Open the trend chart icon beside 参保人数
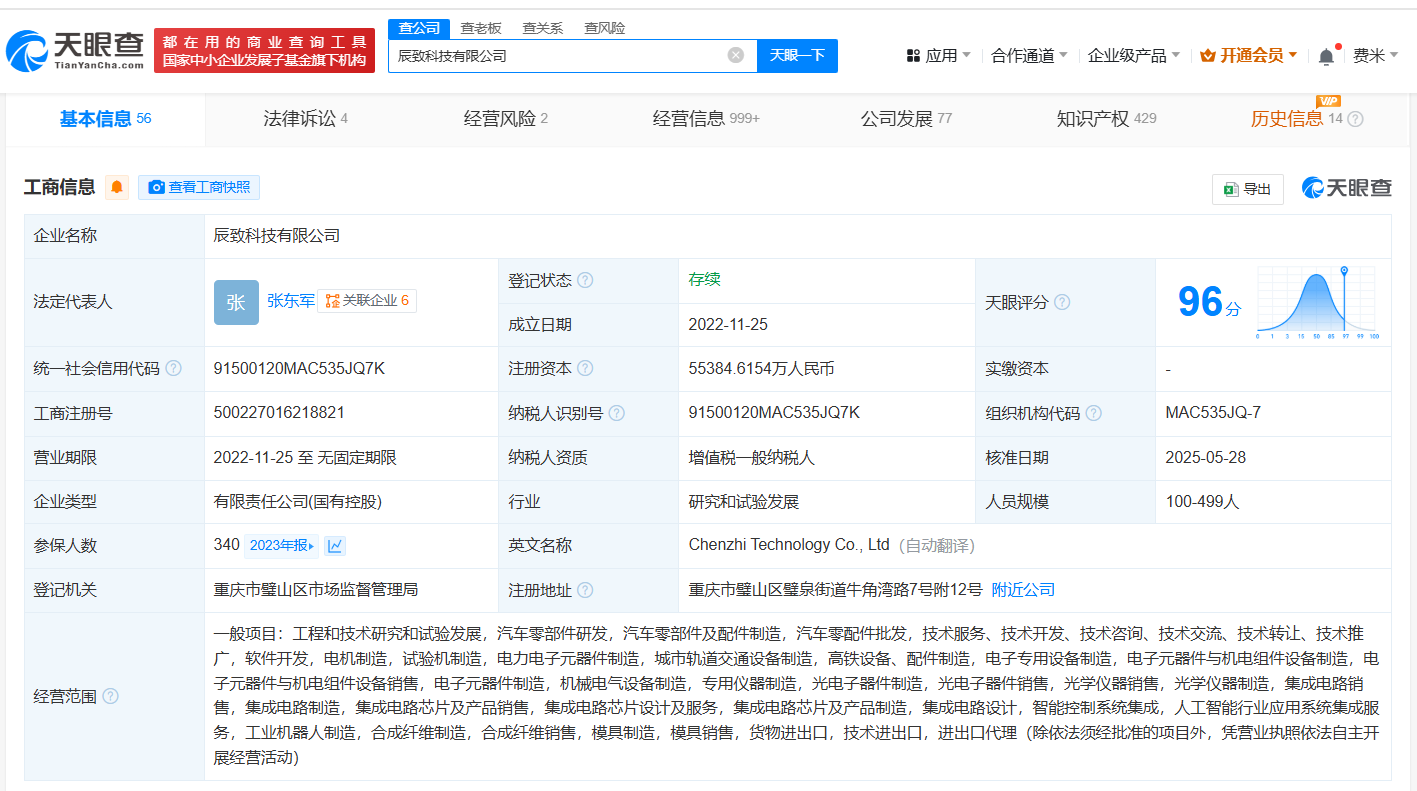 point(335,546)
